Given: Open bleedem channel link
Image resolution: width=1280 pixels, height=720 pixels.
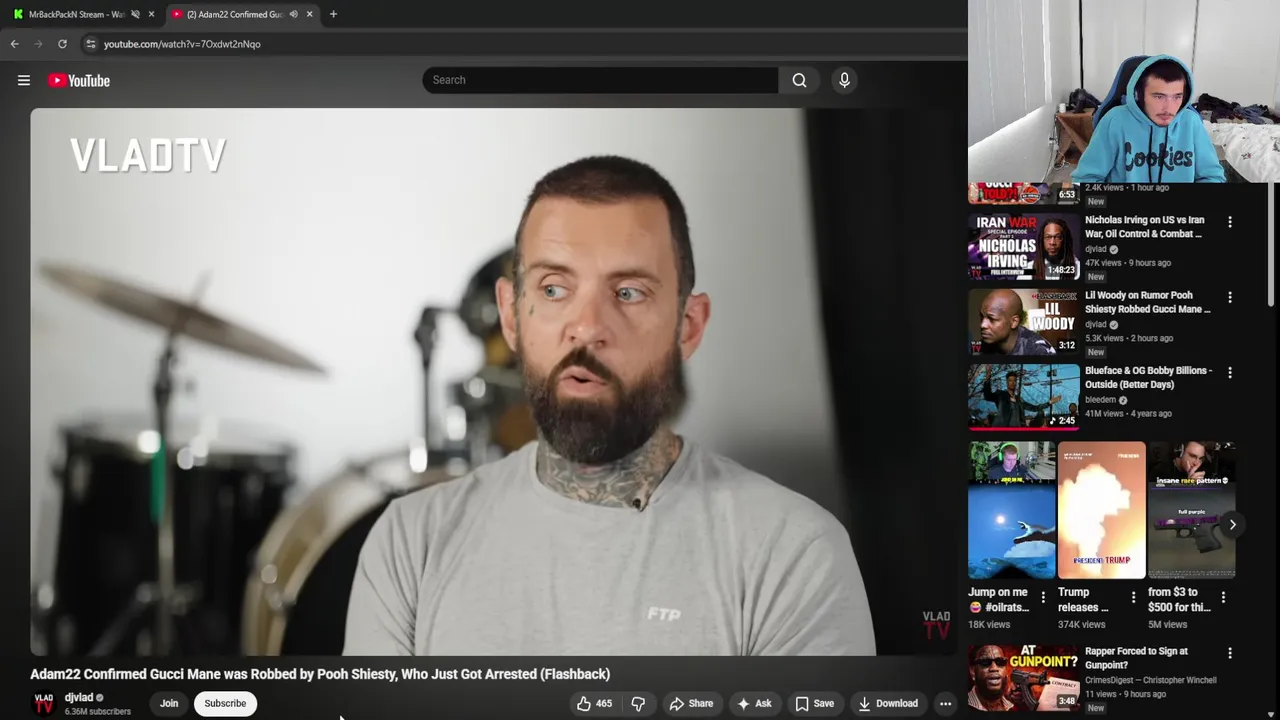Looking at the screenshot, I should [x=1100, y=400].
